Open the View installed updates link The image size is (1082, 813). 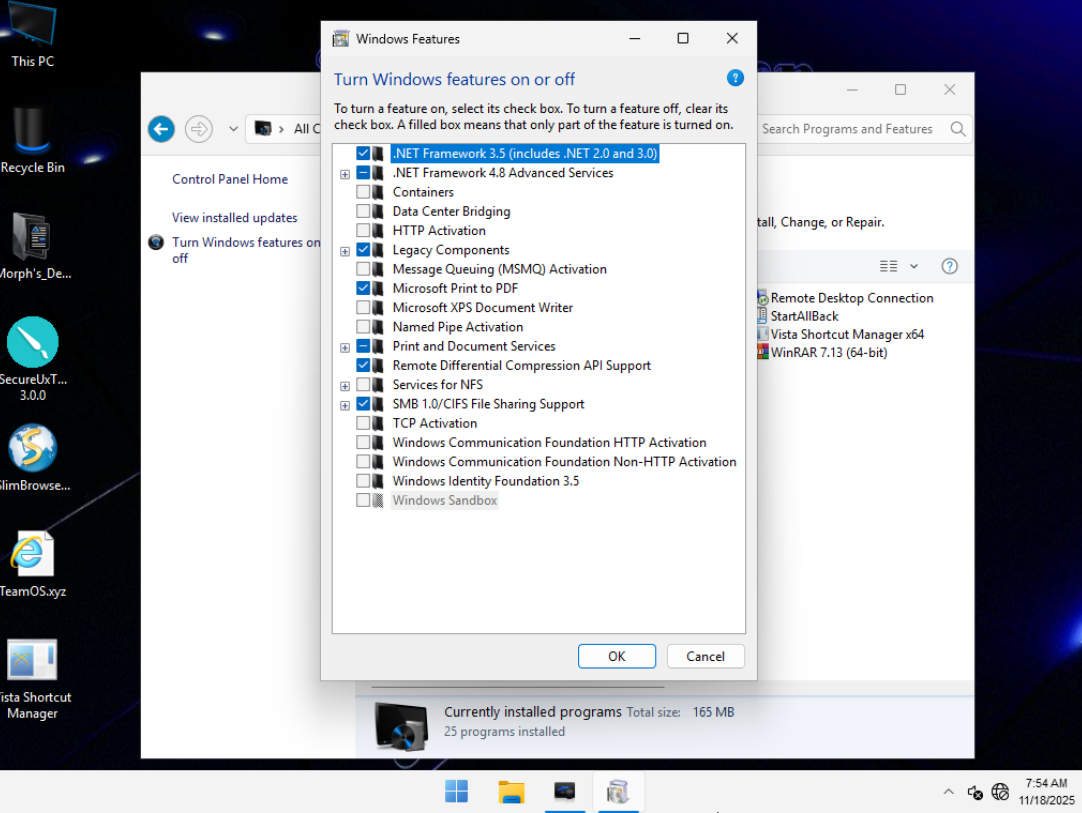[234, 217]
